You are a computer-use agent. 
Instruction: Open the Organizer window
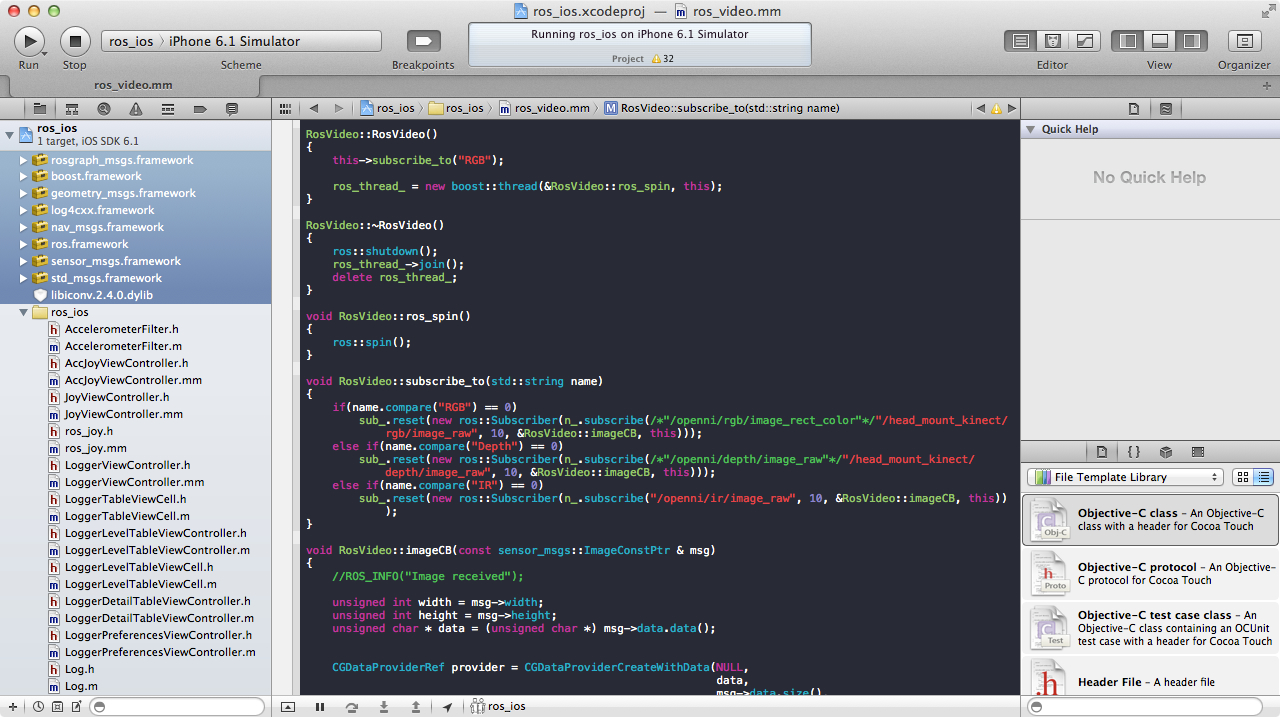coord(1244,41)
